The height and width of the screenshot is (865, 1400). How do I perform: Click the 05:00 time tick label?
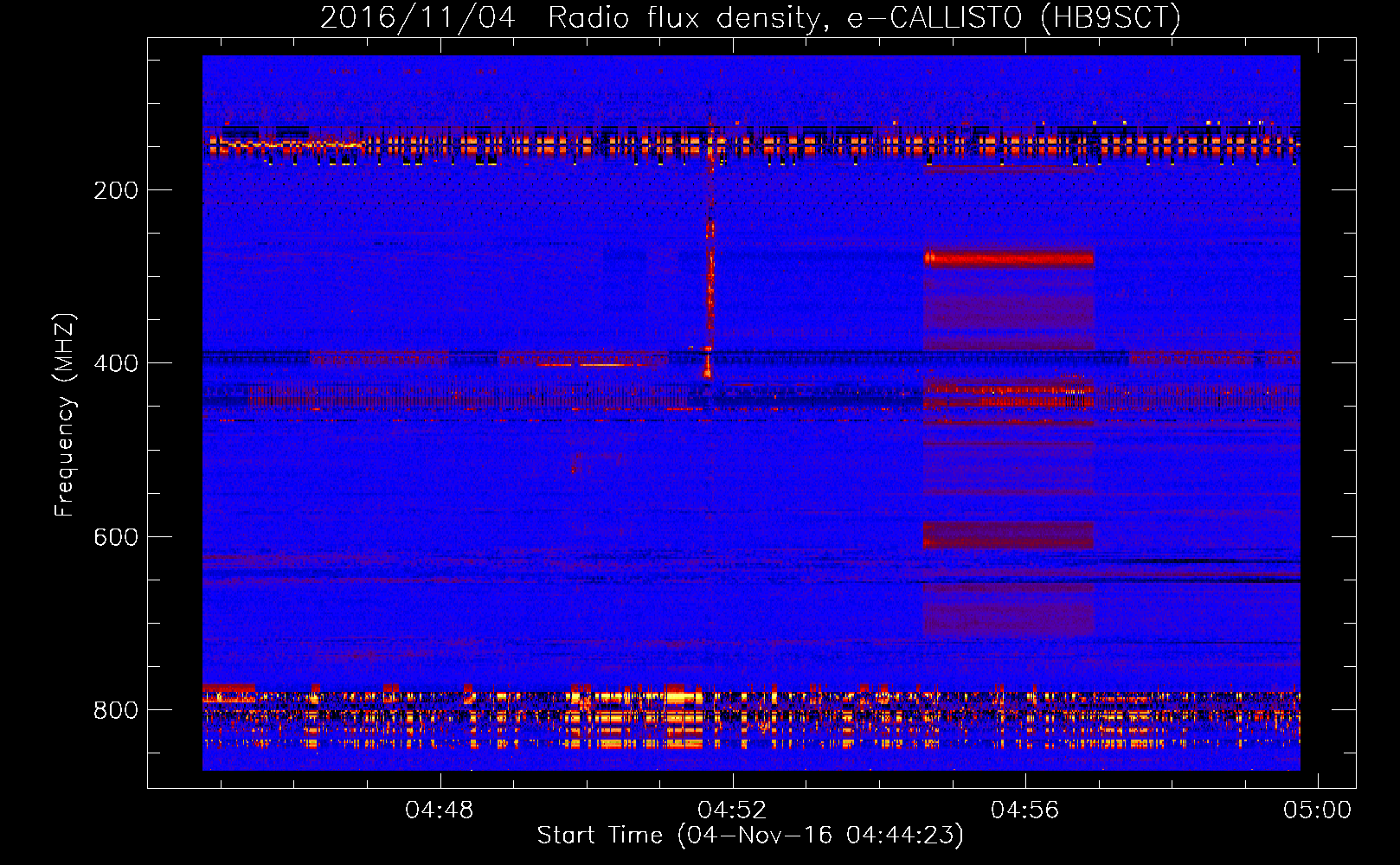1317,811
